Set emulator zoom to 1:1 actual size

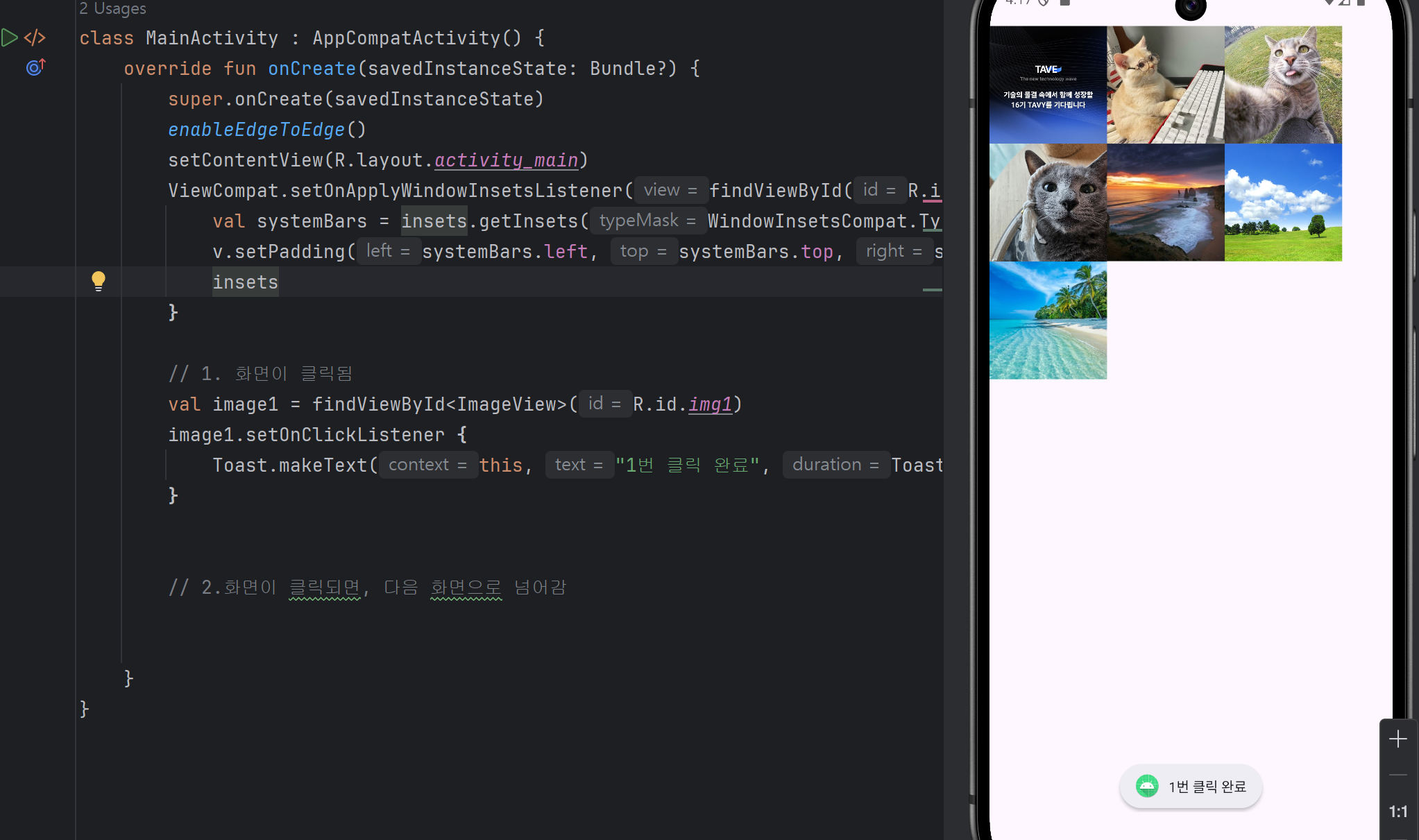coord(1397,812)
